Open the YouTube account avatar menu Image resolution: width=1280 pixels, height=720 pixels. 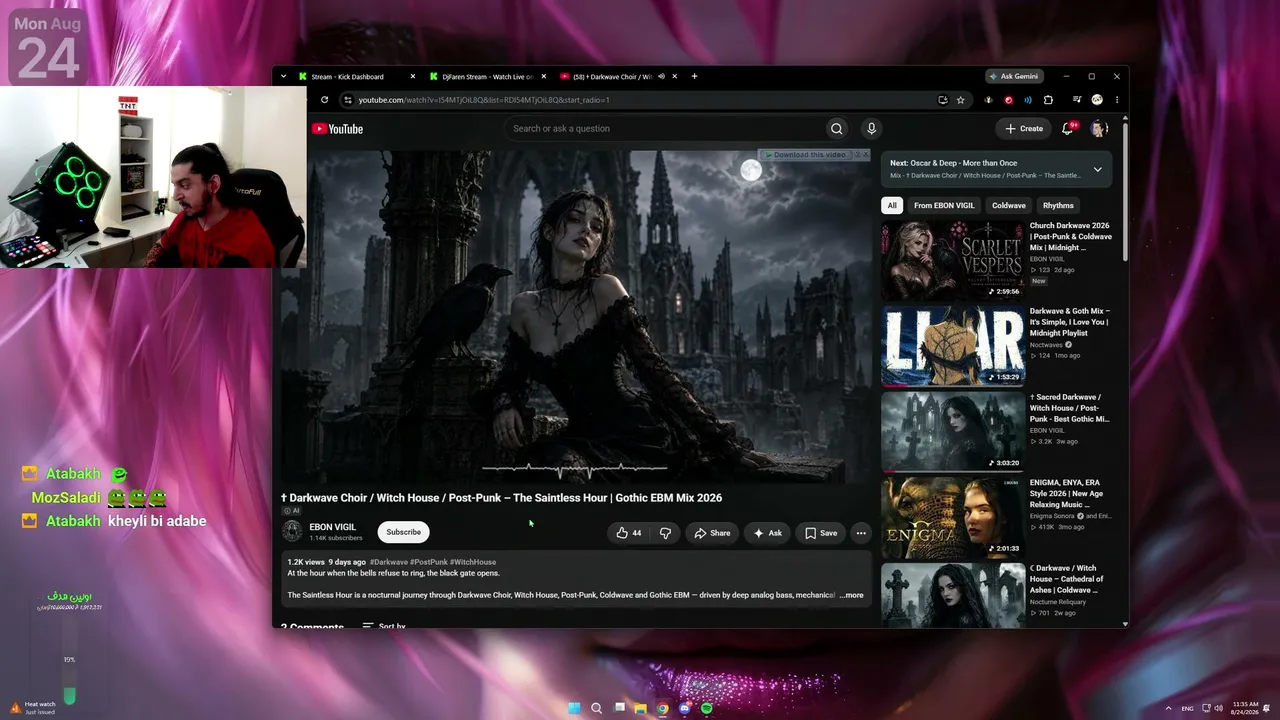tap(1098, 128)
